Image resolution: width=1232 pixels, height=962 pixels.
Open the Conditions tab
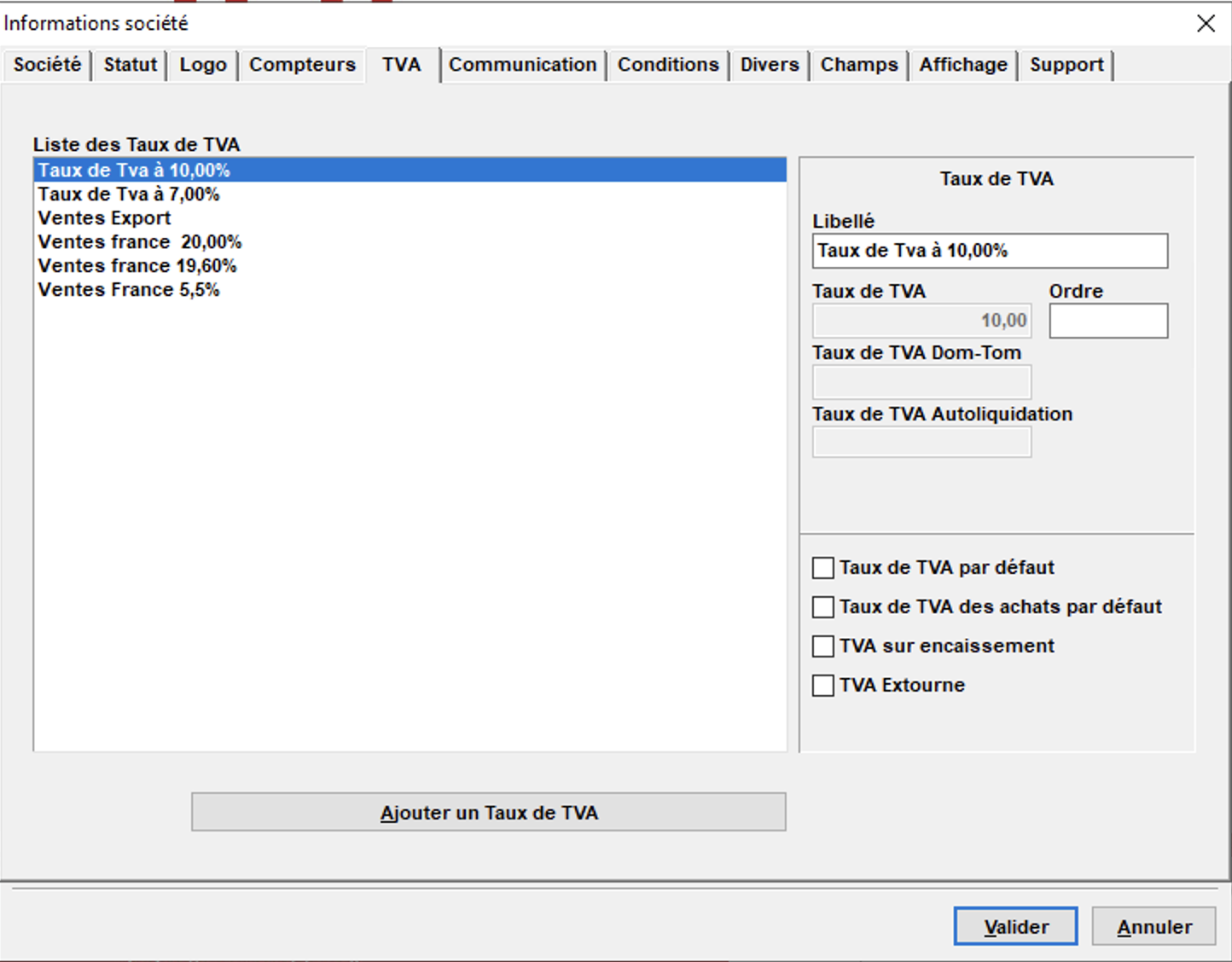point(668,65)
